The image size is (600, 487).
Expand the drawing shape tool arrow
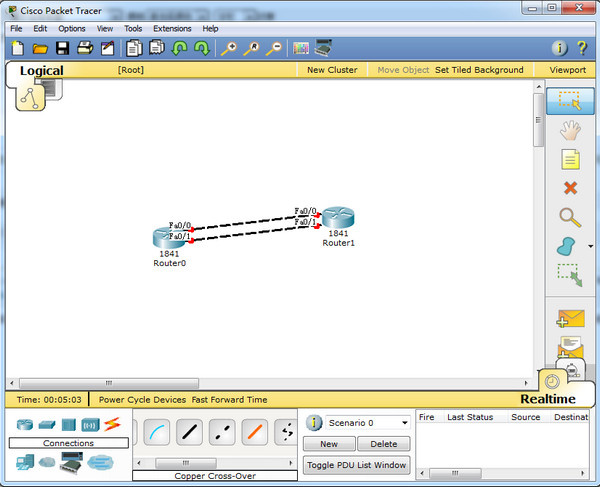(591, 246)
